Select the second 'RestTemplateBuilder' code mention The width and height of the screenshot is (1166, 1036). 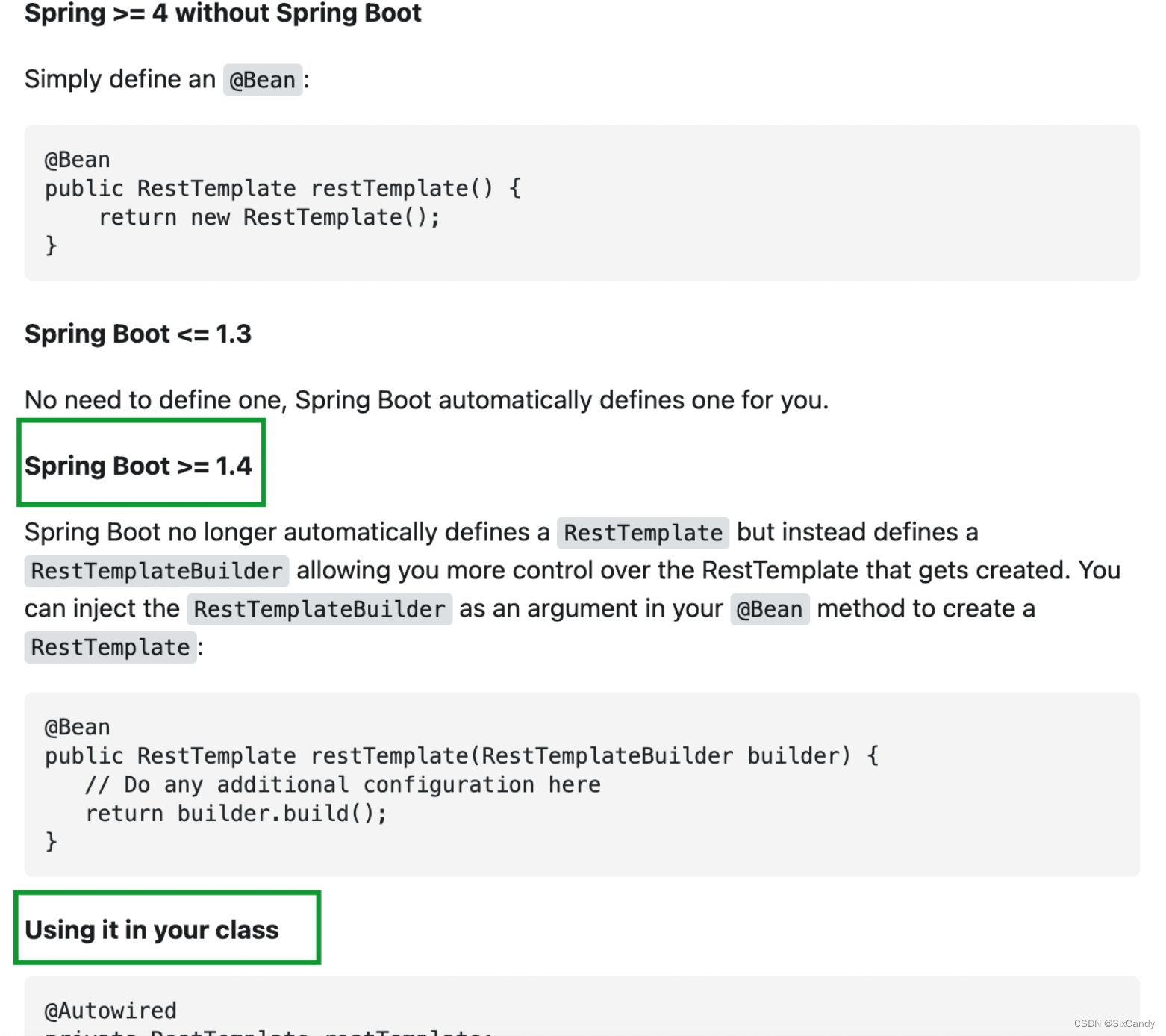pos(319,609)
